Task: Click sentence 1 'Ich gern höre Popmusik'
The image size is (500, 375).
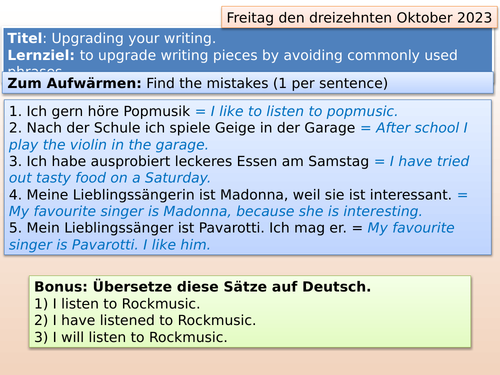Action: pos(99,111)
